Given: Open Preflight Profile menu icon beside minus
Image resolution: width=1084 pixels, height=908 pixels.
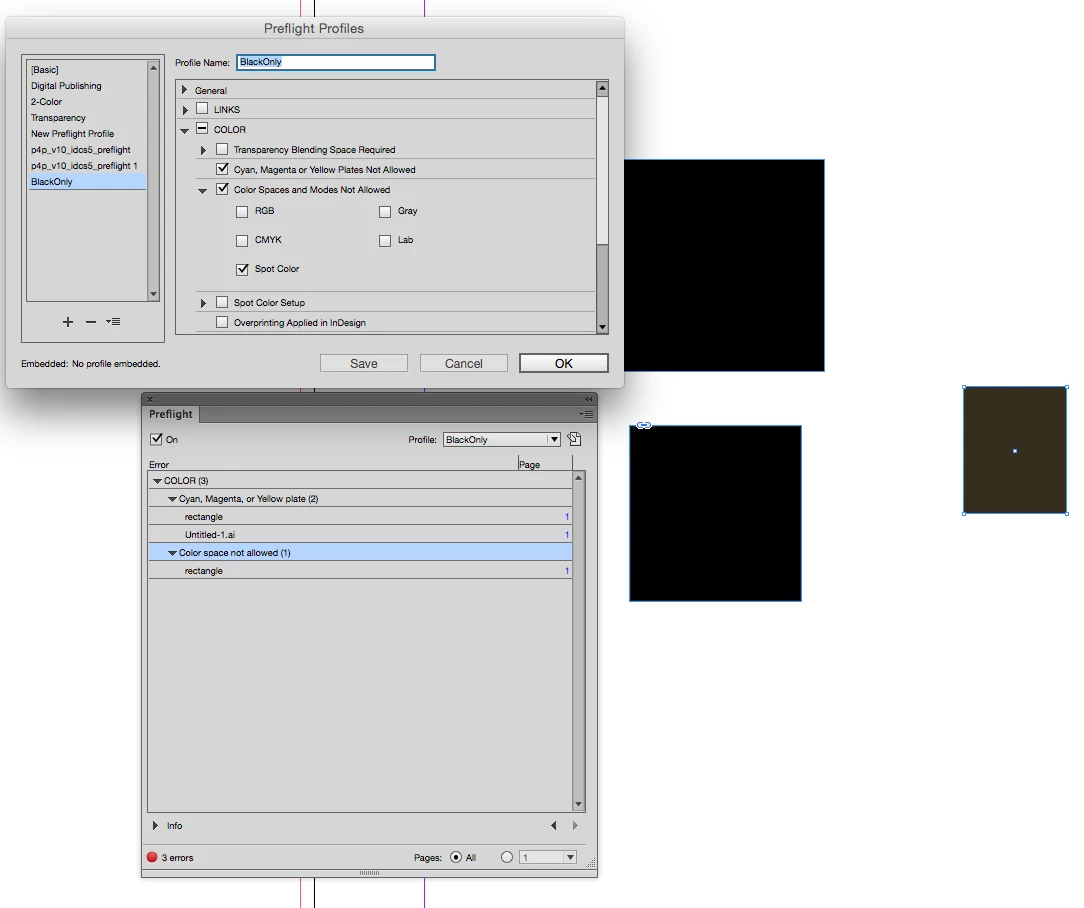Looking at the screenshot, I should pos(113,322).
